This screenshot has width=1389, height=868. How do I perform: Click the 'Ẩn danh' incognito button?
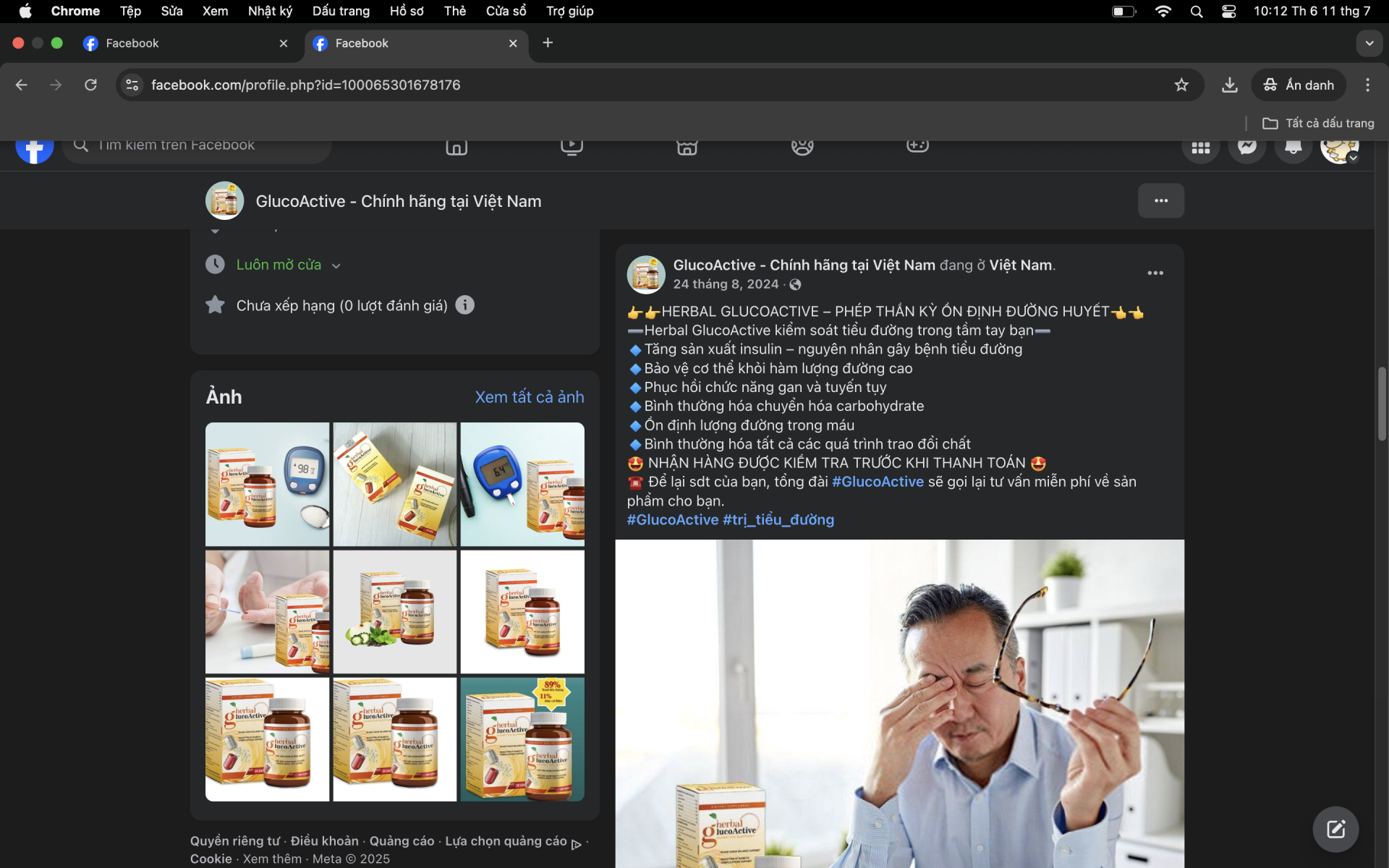1298,85
